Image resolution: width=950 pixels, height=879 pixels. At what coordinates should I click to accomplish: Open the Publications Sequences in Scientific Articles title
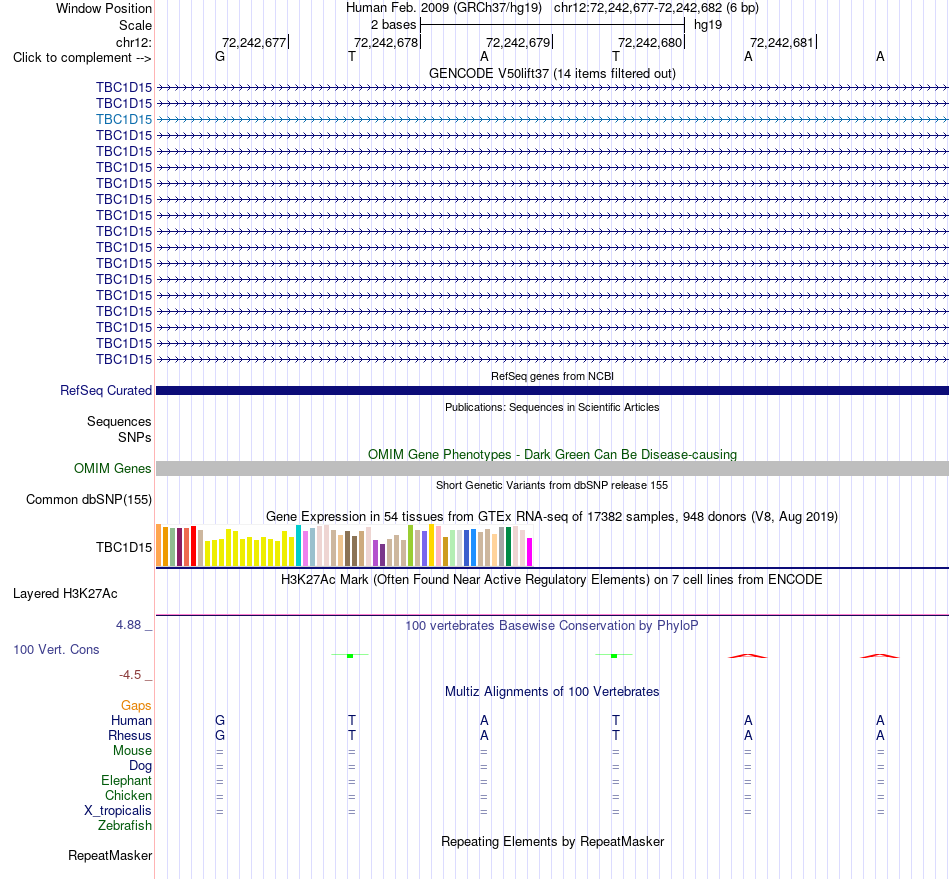pos(552,407)
